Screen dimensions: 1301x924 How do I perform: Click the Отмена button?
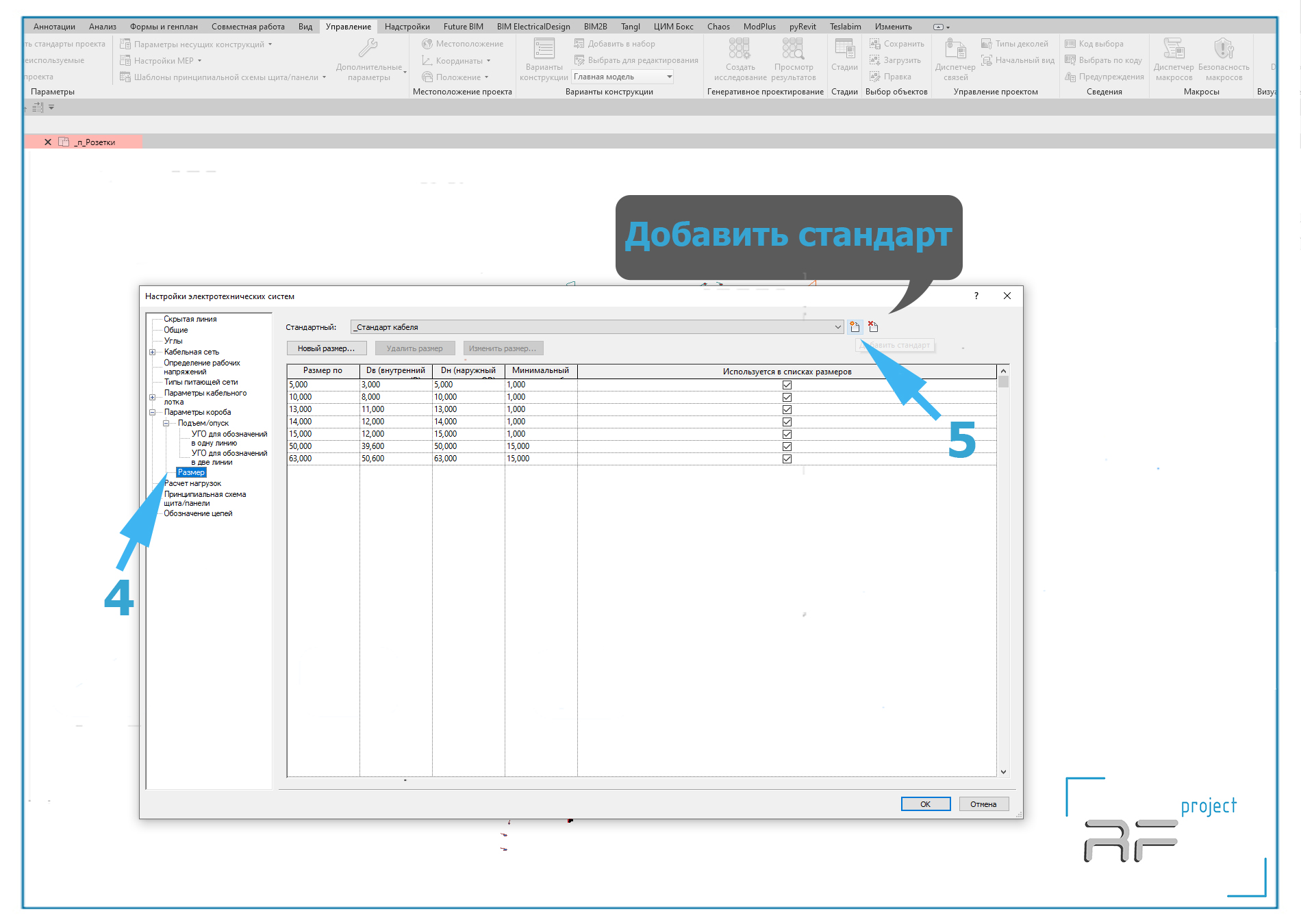[983, 804]
